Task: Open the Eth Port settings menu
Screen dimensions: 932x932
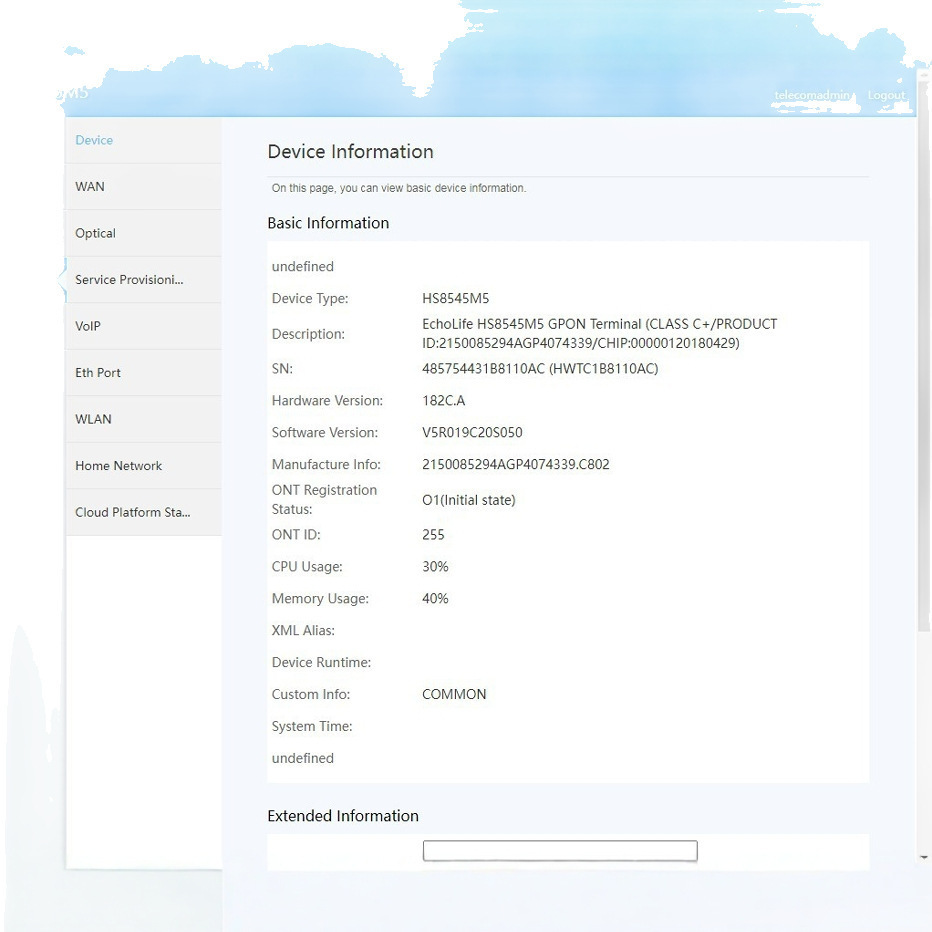Action: coord(98,373)
